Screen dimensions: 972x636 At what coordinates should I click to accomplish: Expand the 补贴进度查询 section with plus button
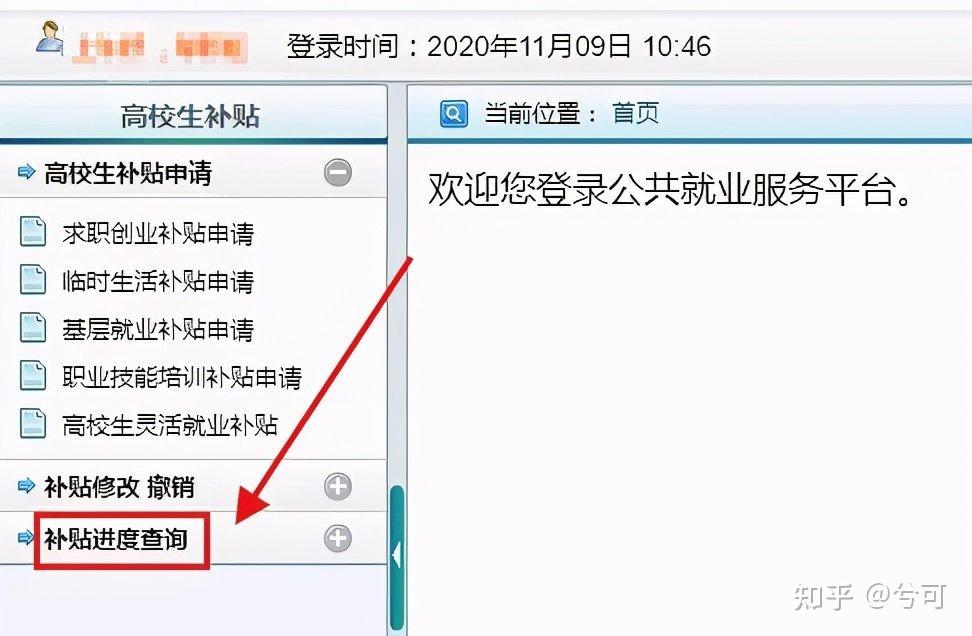pyautogui.click(x=338, y=538)
